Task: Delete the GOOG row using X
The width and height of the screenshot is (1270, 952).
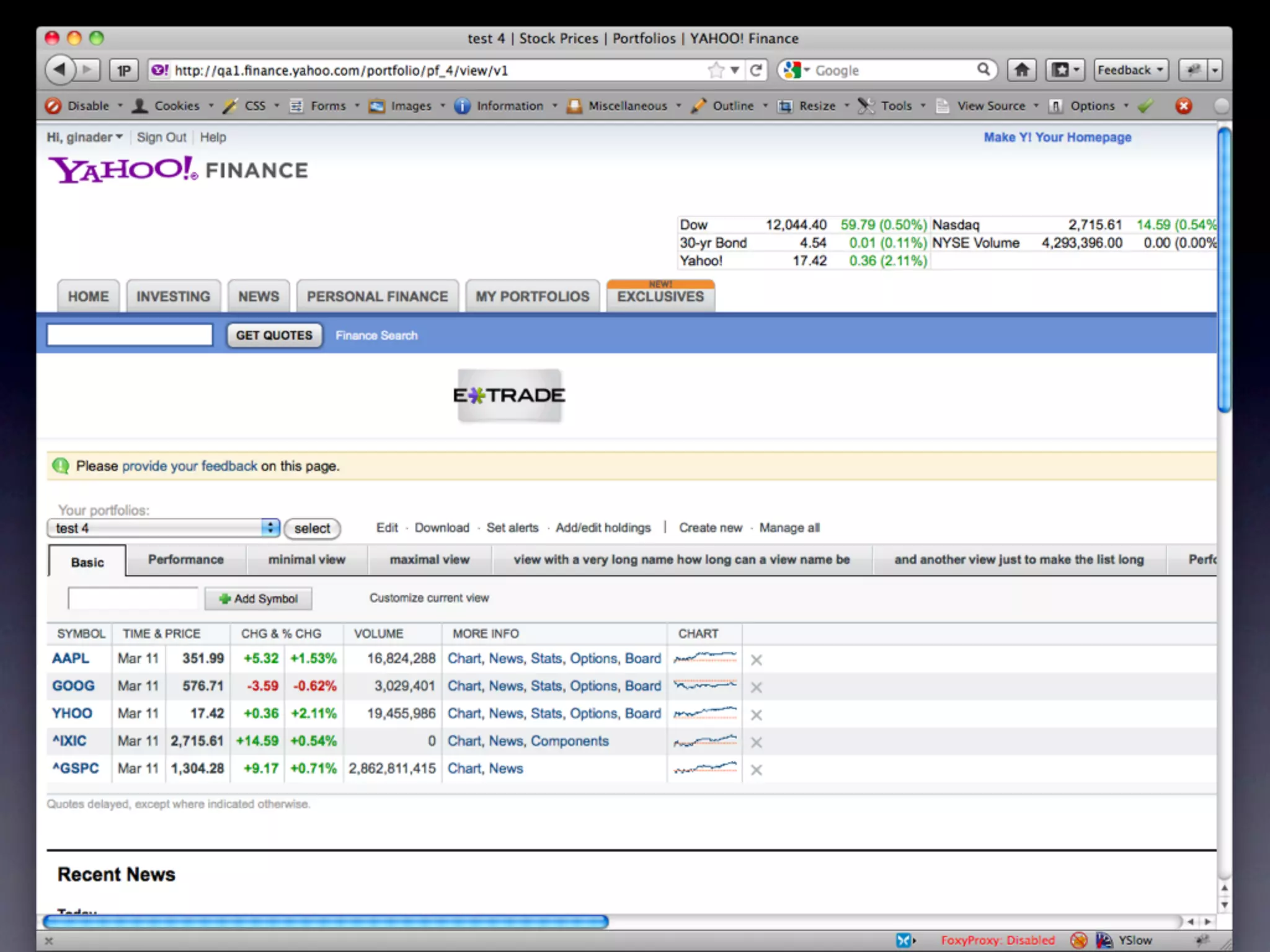Action: point(756,687)
